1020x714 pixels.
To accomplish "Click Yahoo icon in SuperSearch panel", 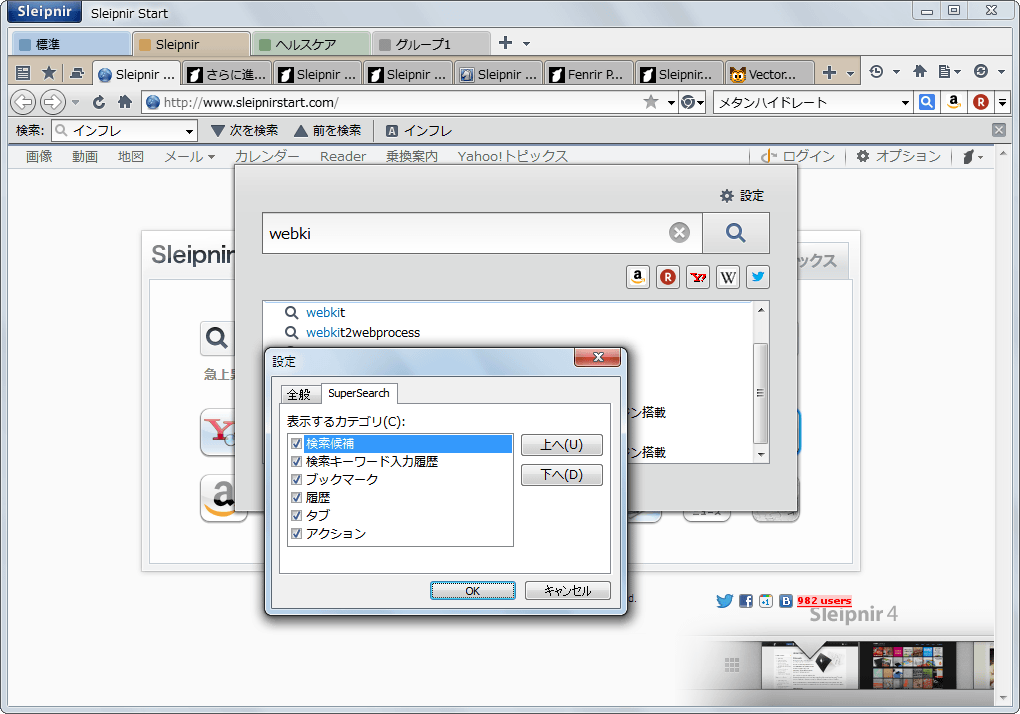I will point(698,277).
